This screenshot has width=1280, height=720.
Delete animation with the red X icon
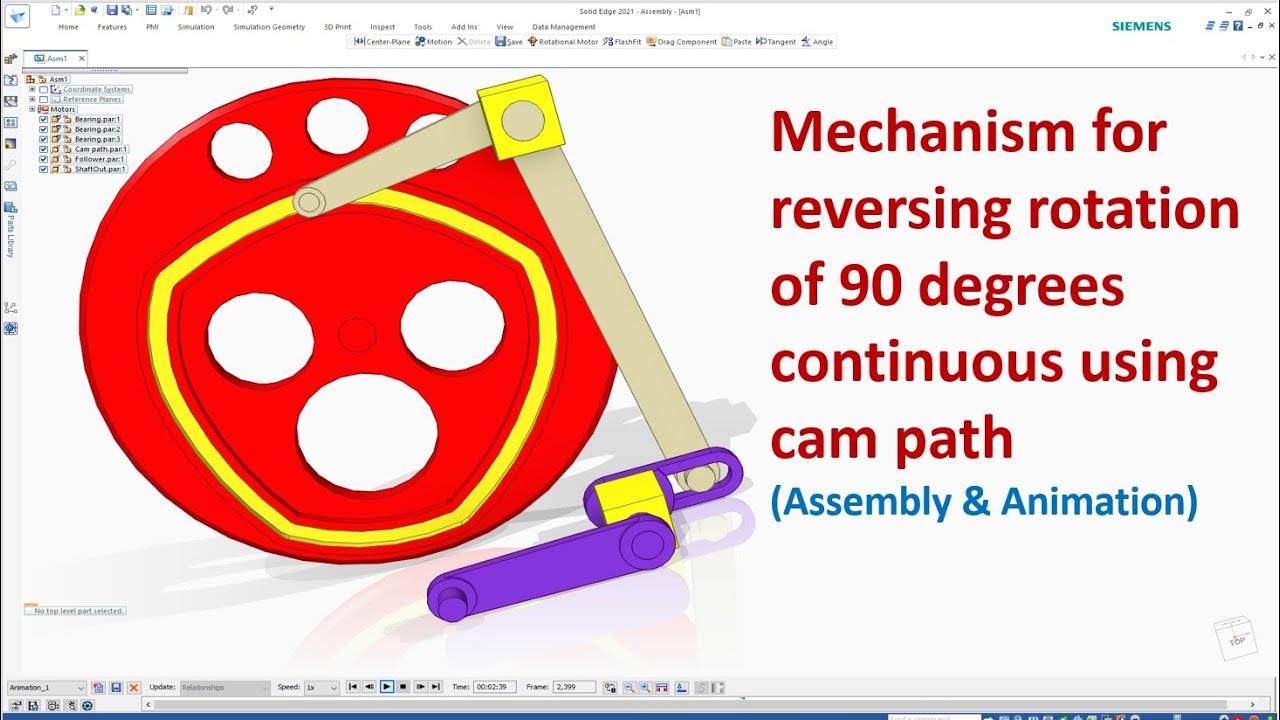(x=134, y=688)
